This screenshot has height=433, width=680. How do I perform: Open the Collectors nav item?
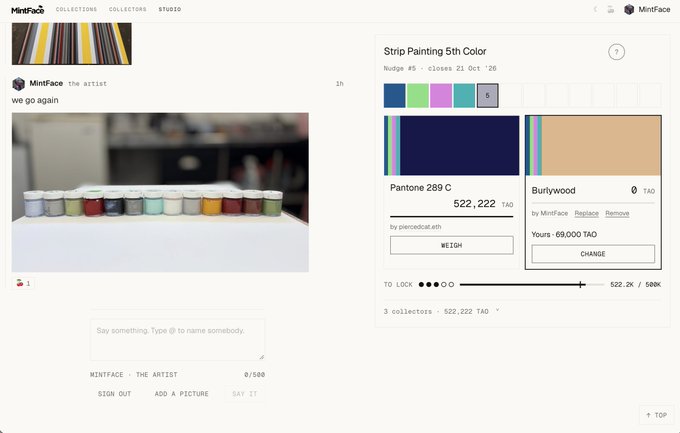click(128, 9)
